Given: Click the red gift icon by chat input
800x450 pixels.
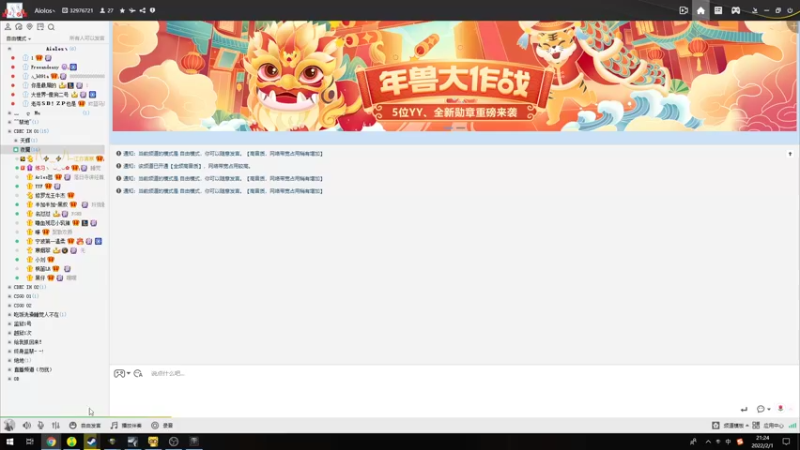Looking at the screenshot, I should pyautogui.click(x=780, y=409).
